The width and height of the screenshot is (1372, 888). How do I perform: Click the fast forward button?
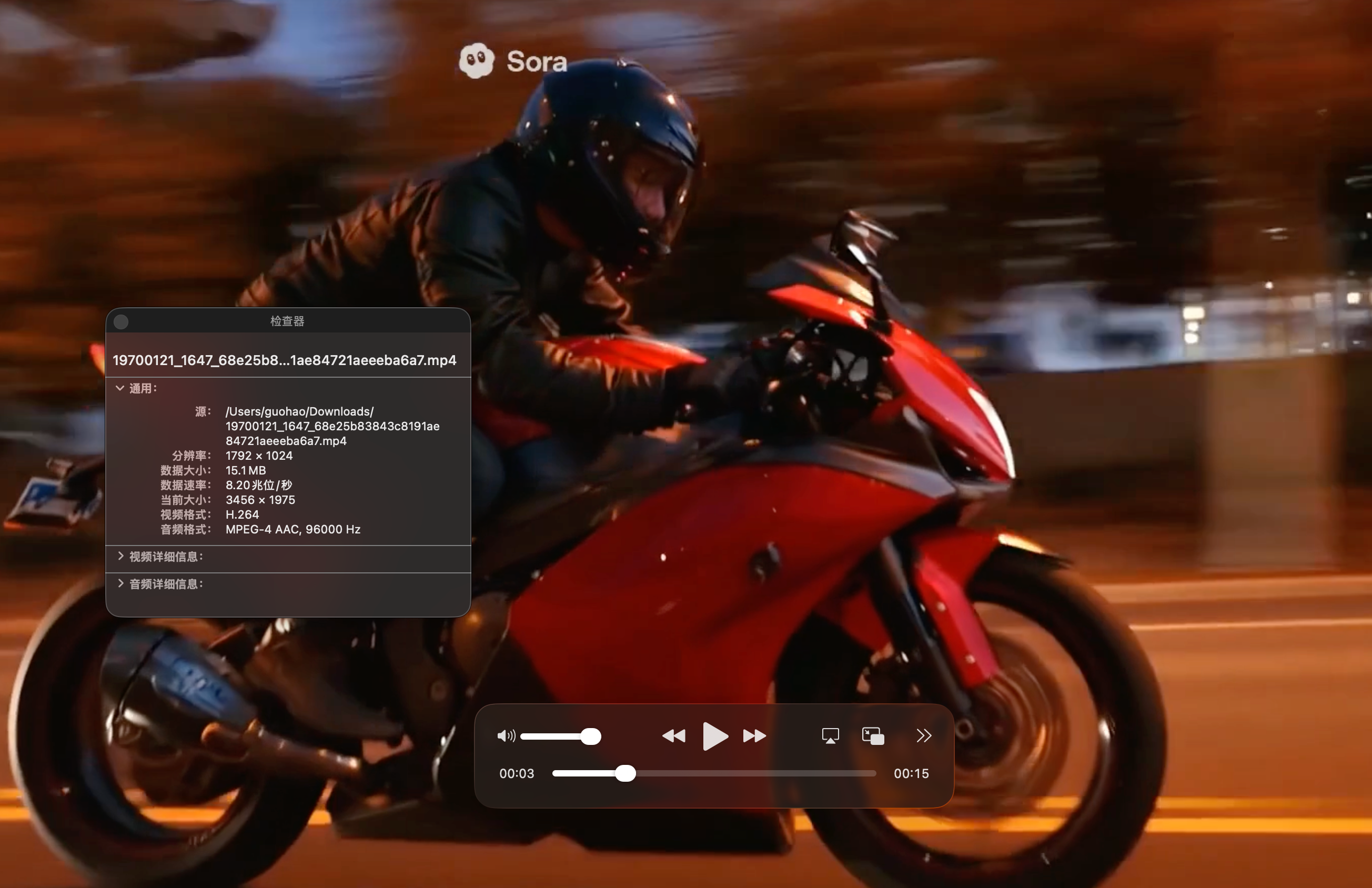pyautogui.click(x=754, y=736)
